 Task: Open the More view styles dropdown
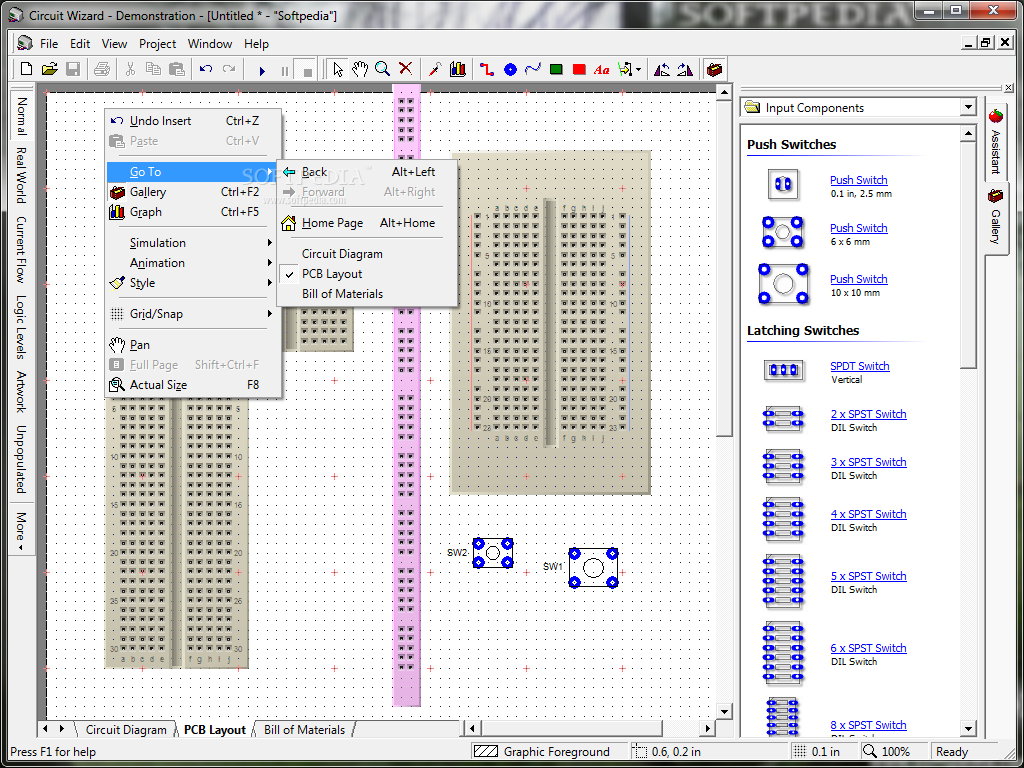[21, 531]
